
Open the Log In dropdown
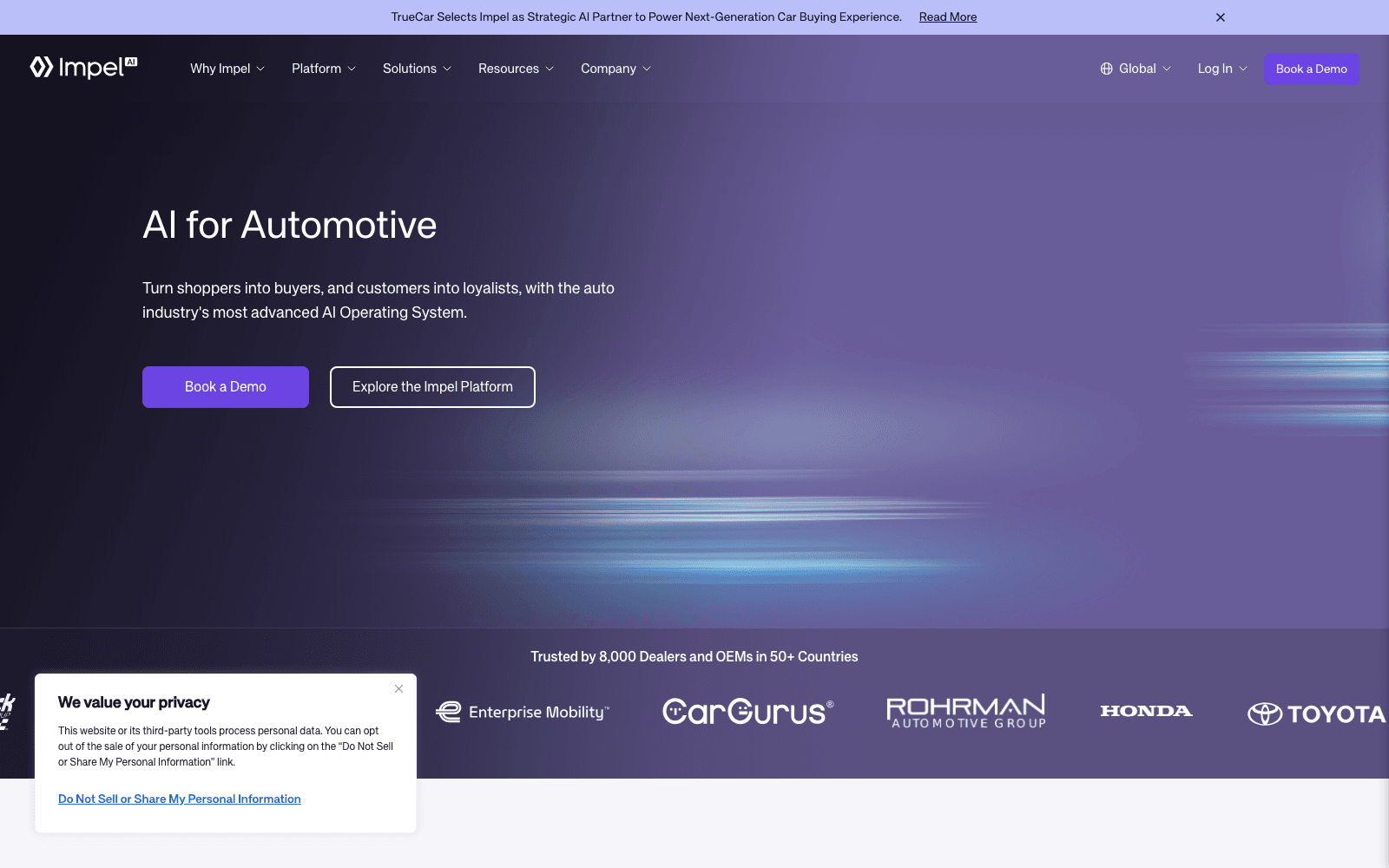click(x=1222, y=69)
